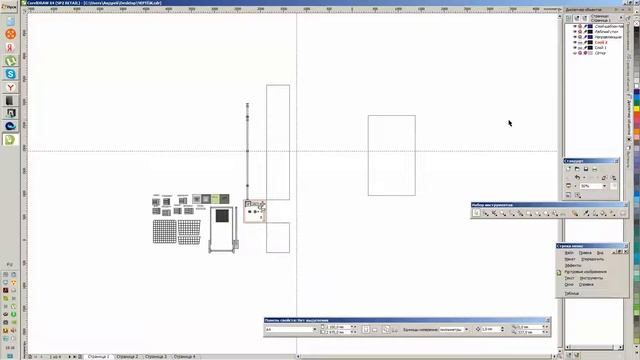The height and width of the screenshot is (360, 640).
Task: Open Undo history dropdown arrow
Action: [584, 178]
